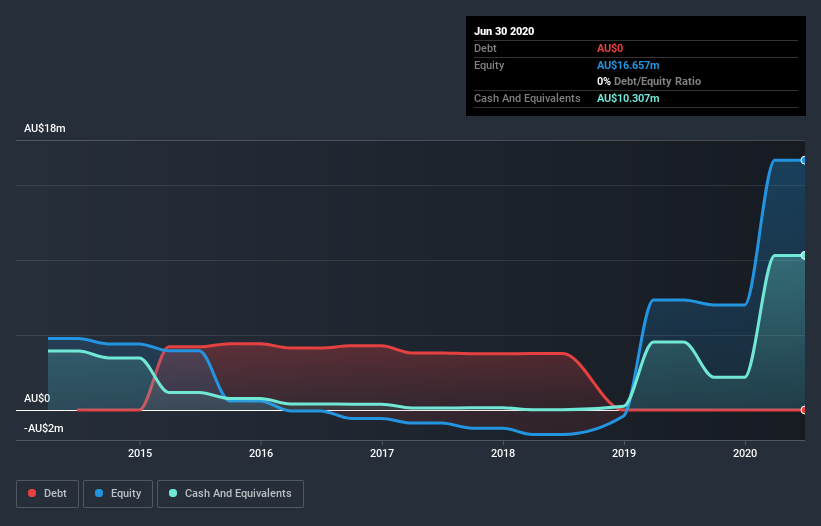Click the Debt label in the tooltip
Image resolution: width=821 pixels, height=526 pixels.
coord(485,48)
